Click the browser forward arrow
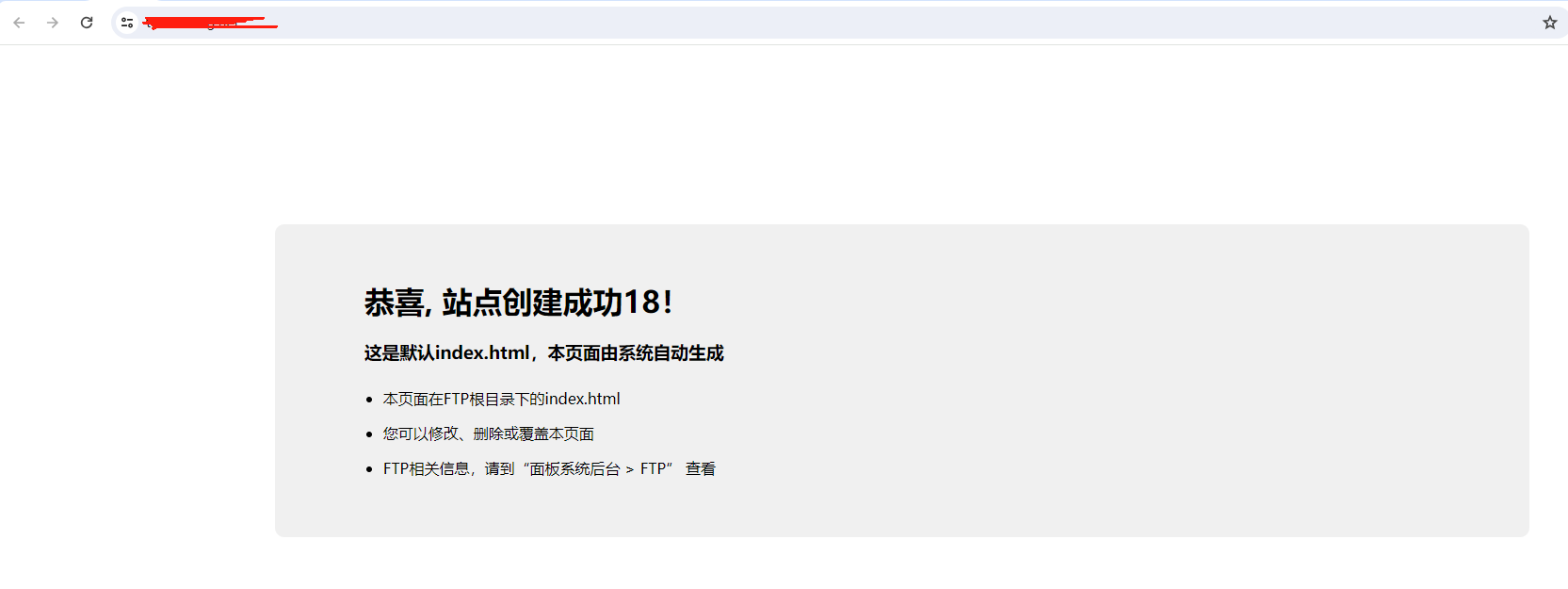This screenshot has width=1568, height=589. tap(53, 23)
